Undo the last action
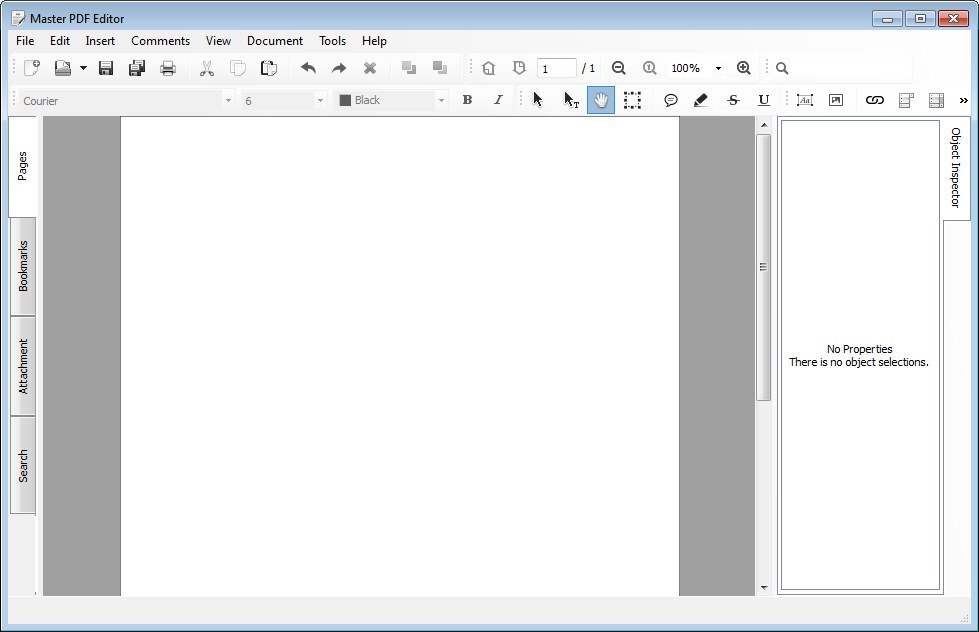The width and height of the screenshot is (979, 632). pyautogui.click(x=308, y=67)
